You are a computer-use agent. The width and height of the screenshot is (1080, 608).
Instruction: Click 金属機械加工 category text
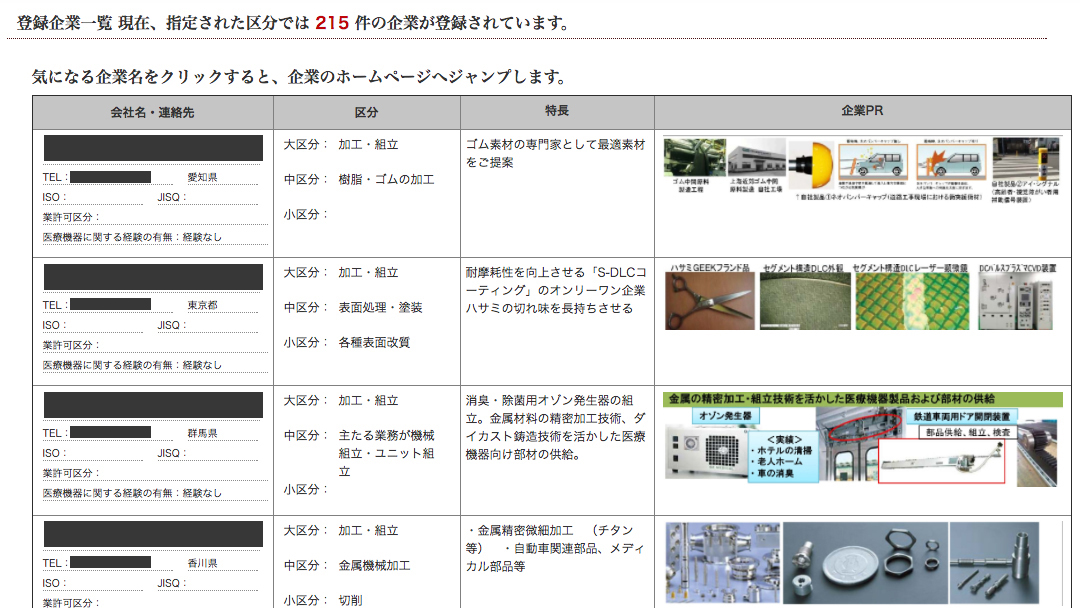374,565
